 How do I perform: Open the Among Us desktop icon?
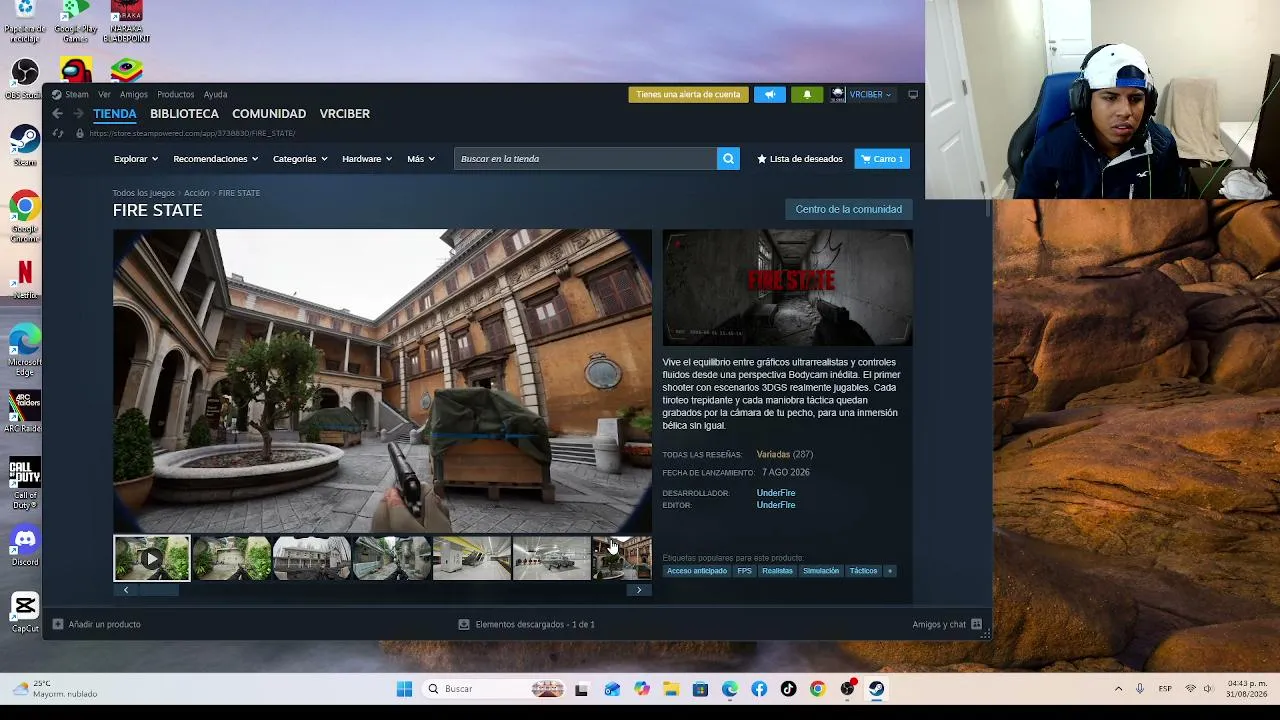76,70
